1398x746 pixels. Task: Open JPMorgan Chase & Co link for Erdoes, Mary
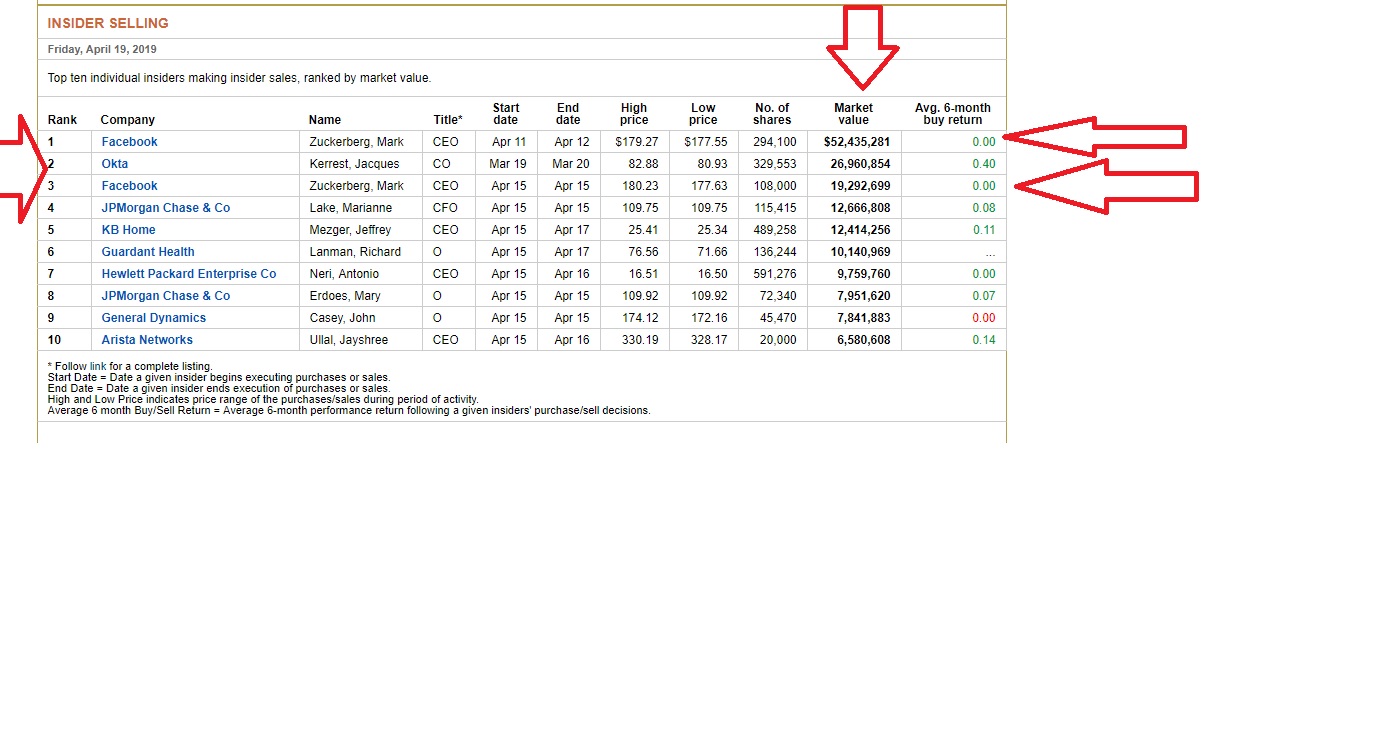coord(166,296)
